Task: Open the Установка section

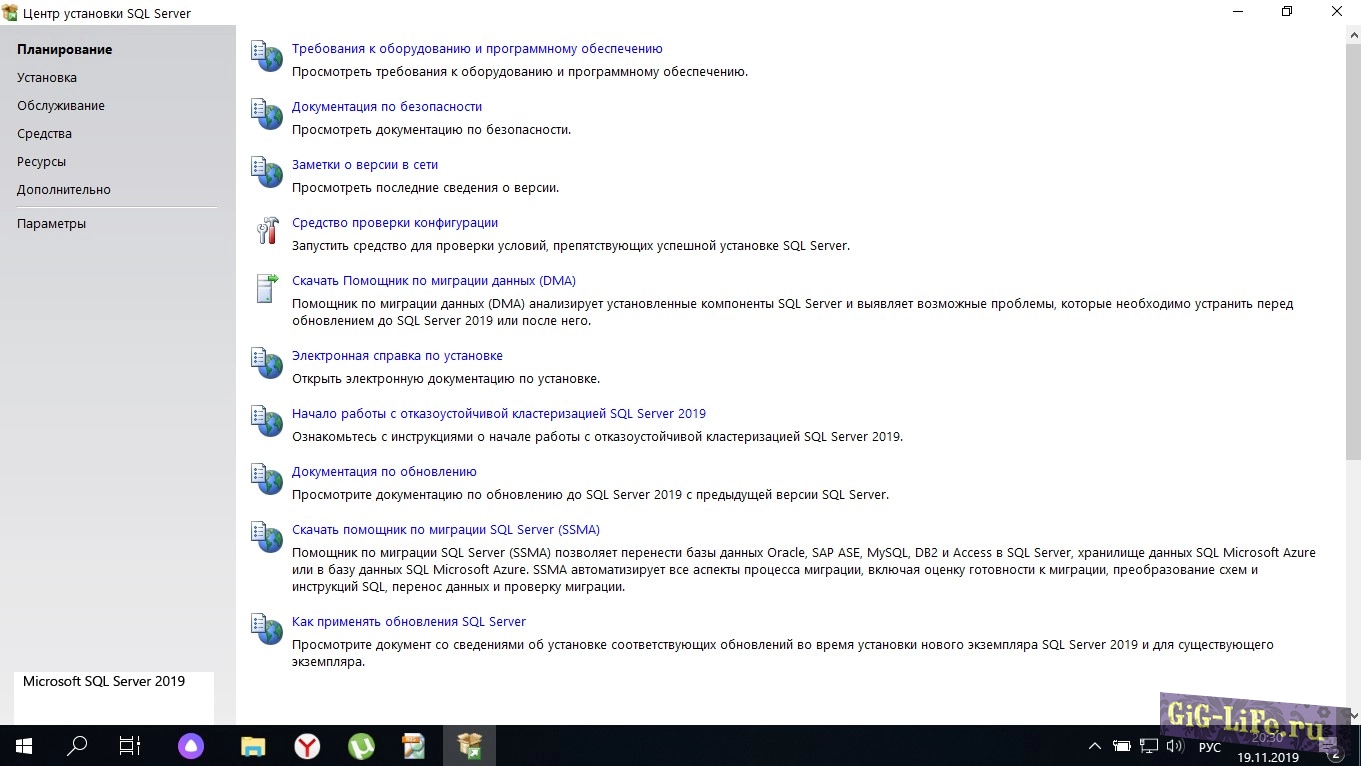Action: click(x=47, y=78)
